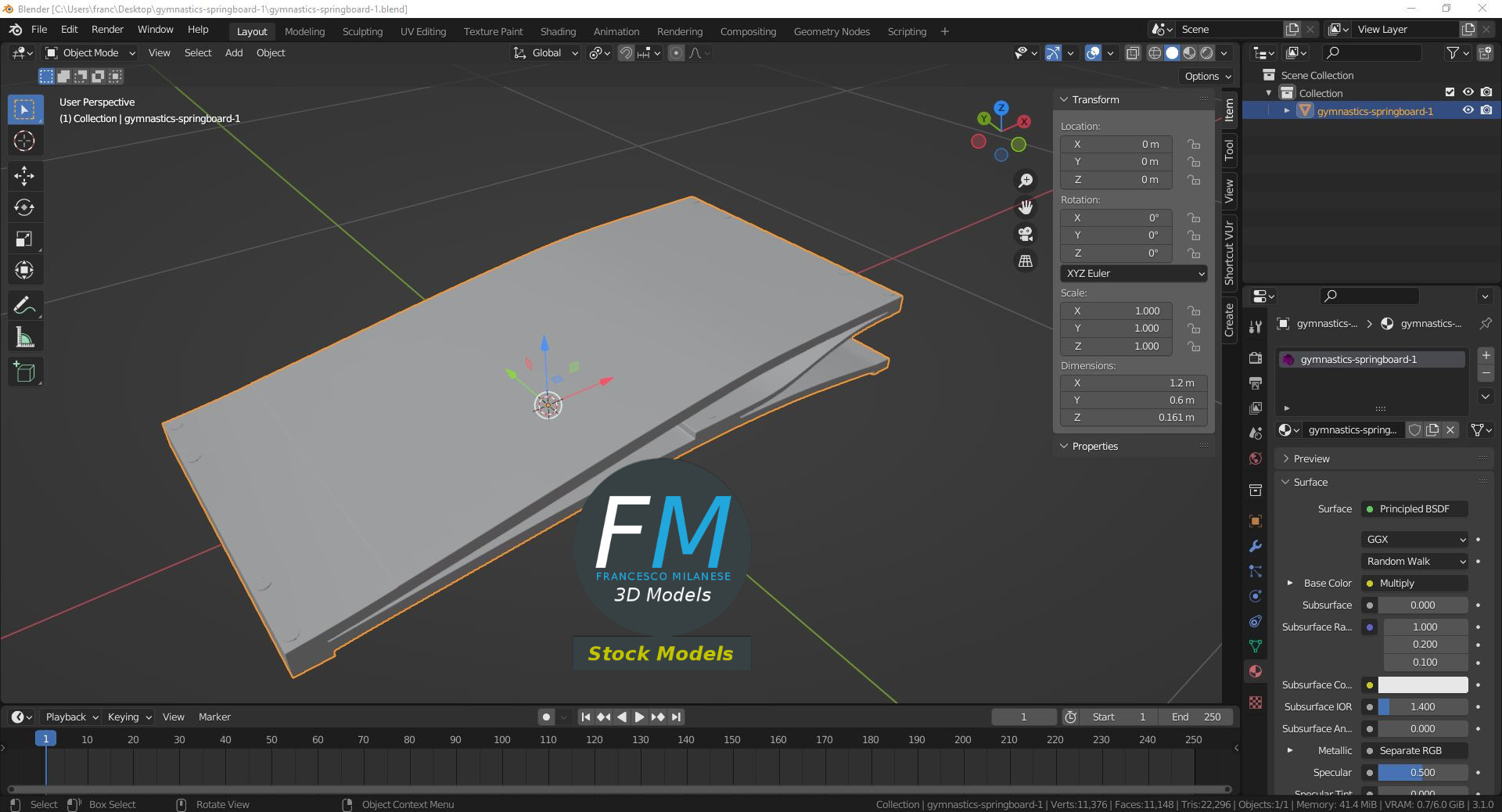Lock Location X value
Viewport: 1502px width, 812px height.
click(x=1194, y=145)
